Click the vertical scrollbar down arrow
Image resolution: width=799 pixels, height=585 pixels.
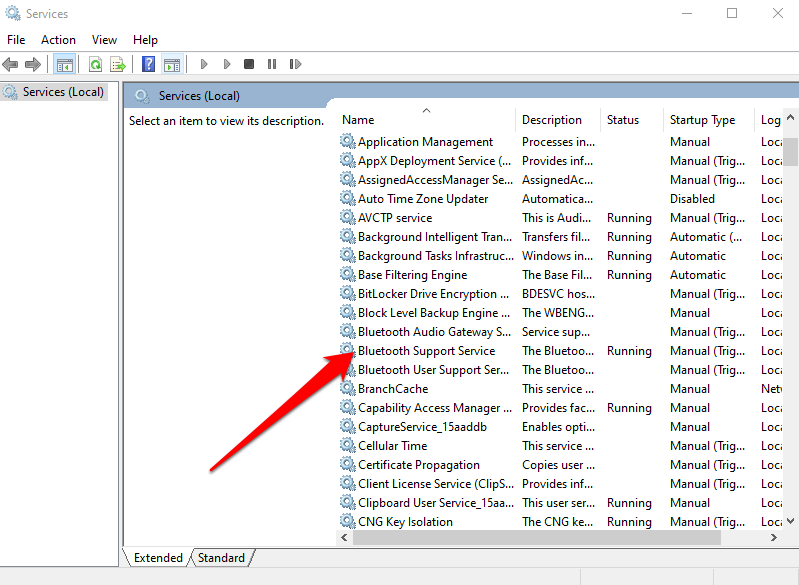click(790, 520)
